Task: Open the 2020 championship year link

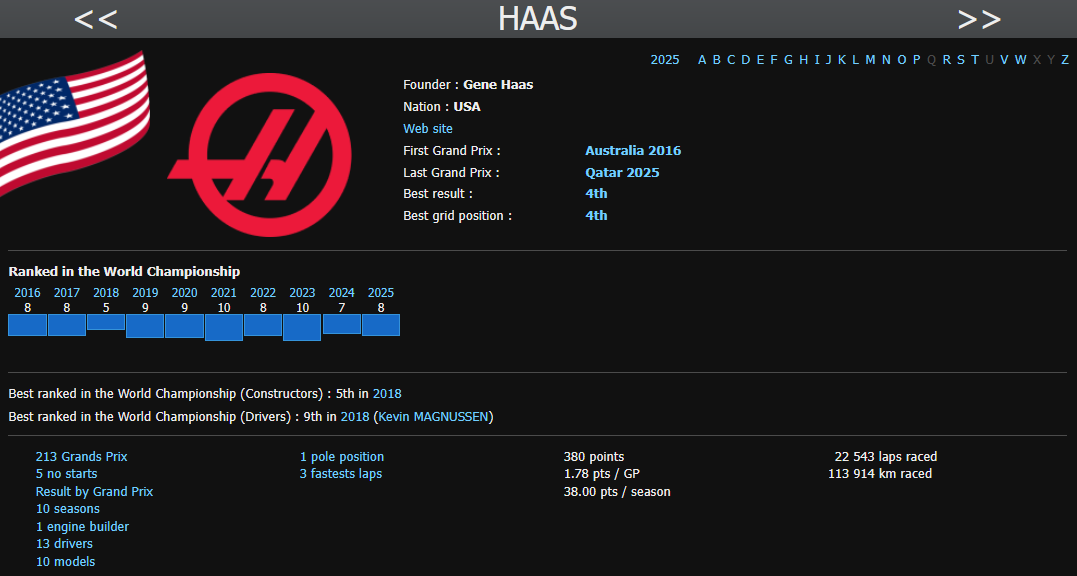Action: 184,293
